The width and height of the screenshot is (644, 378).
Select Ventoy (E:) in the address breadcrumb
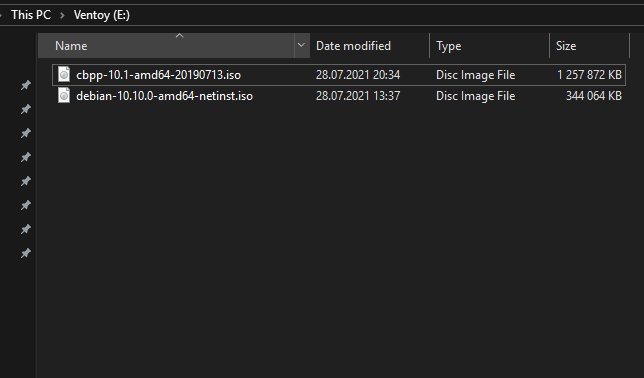[x=102, y=15]
